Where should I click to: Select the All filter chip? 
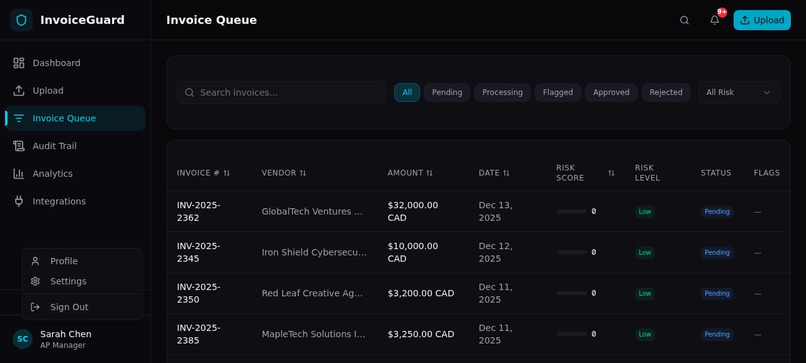[407, 93]
